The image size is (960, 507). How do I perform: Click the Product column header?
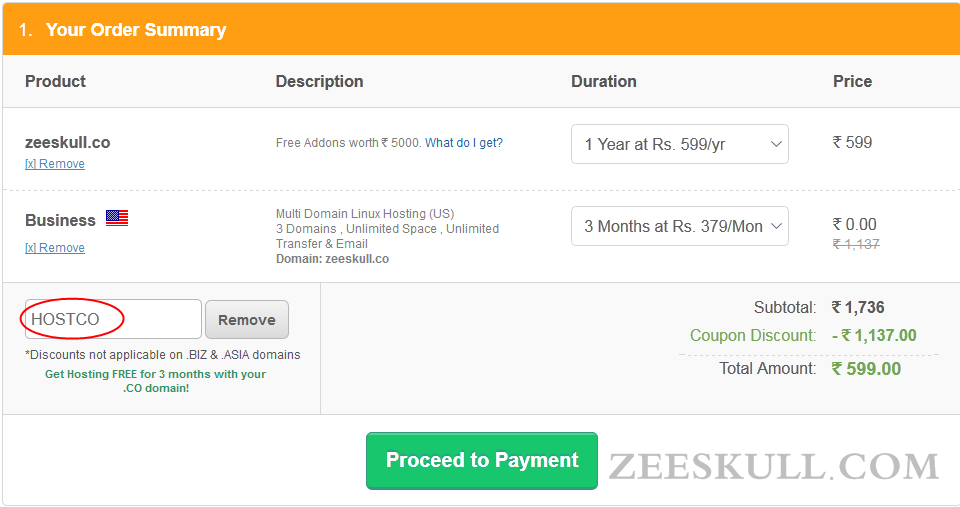pos(55,81)
